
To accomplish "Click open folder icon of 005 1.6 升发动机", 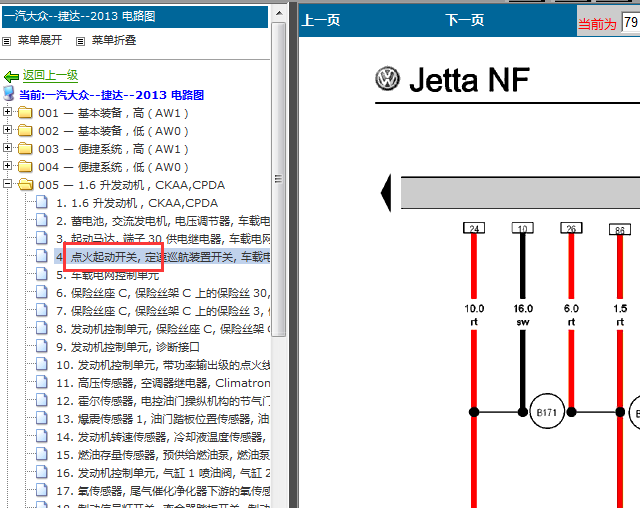I will [26, 184].
